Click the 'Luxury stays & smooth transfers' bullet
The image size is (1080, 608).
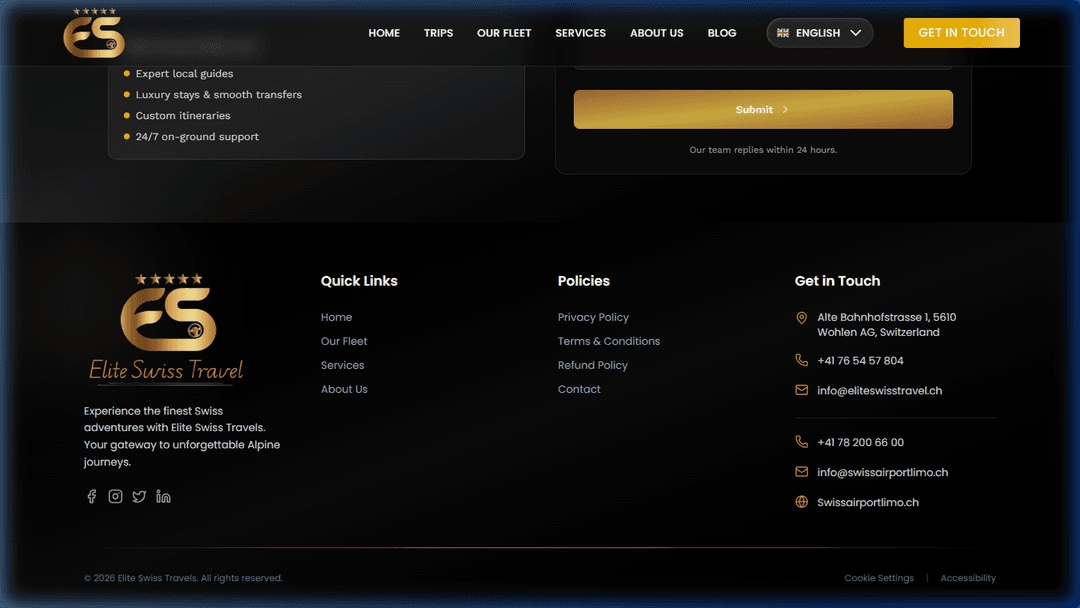(x=218, y=95)
